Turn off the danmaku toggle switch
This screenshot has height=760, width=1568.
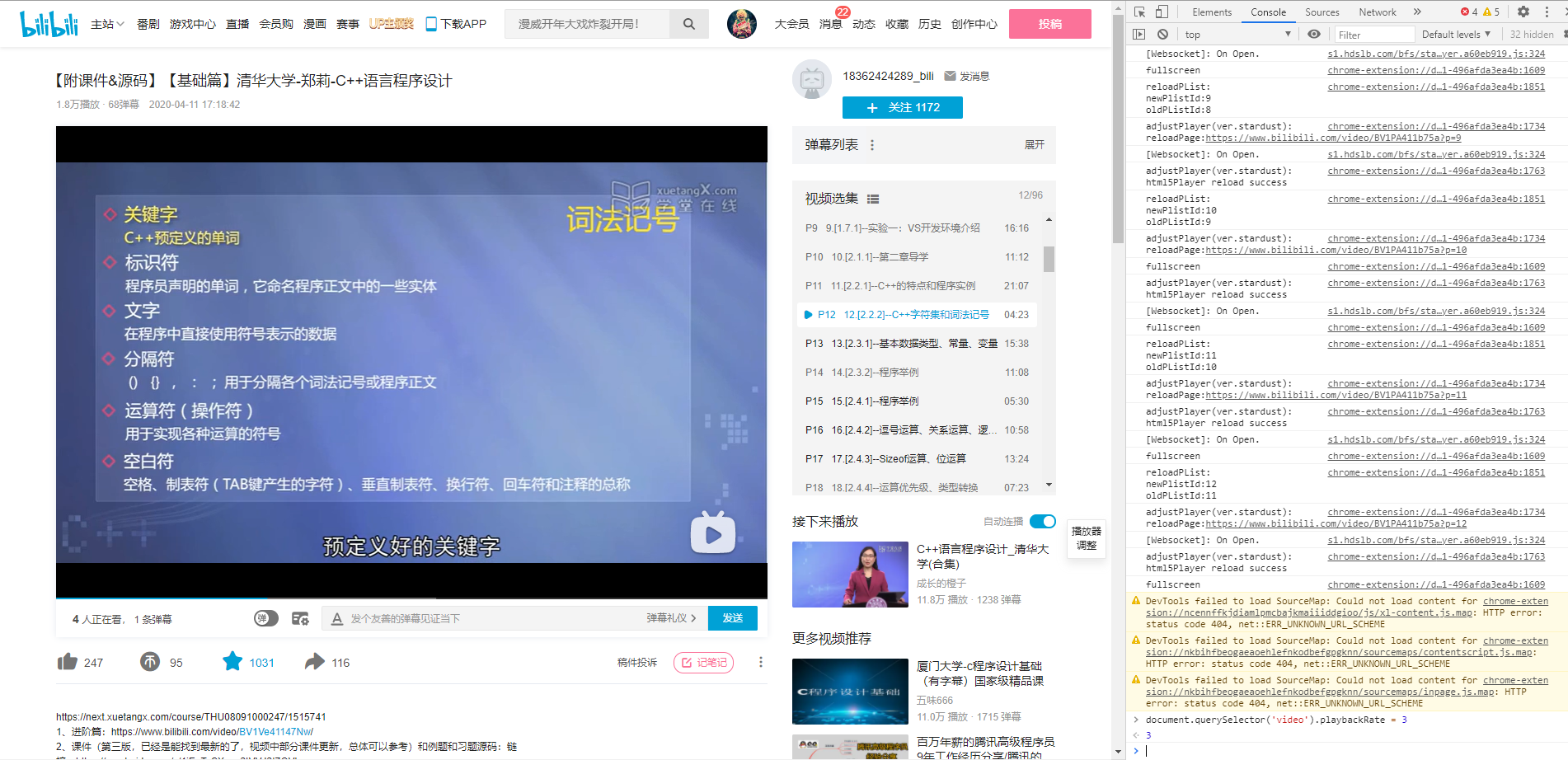265,618
